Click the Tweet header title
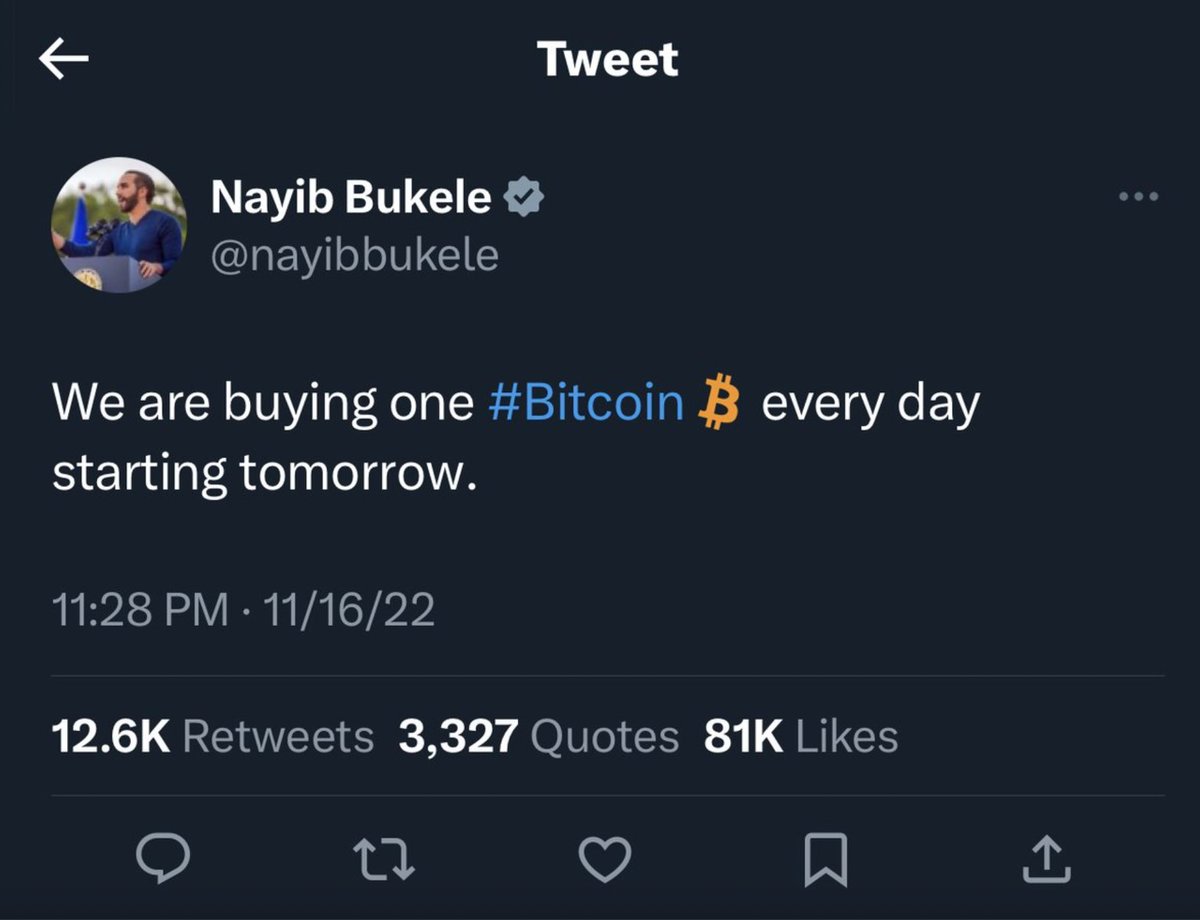Image resolution: width=1200 pixels, height=920 pixels. pos(608,59)
